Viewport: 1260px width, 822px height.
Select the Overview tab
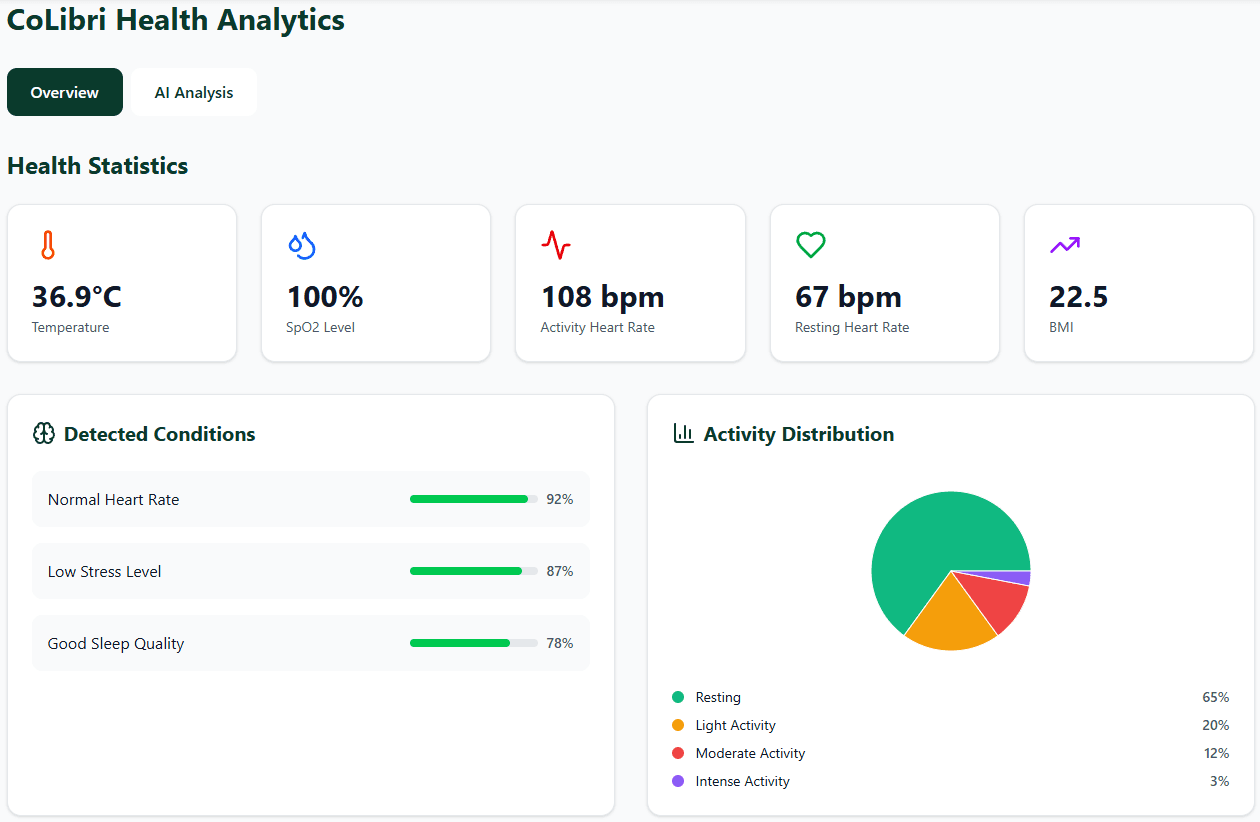(64, 92)
